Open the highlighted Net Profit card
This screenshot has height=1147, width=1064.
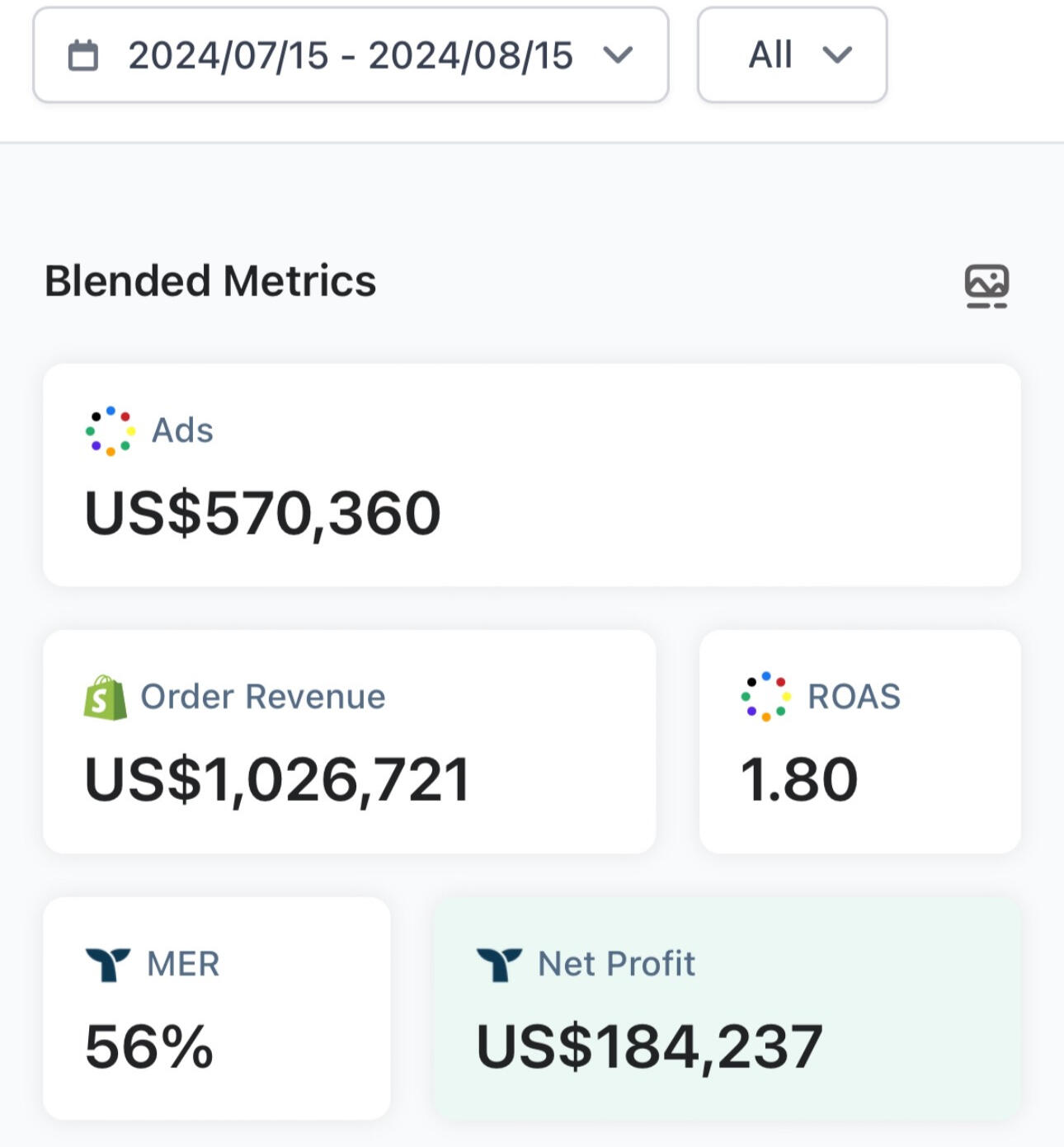[727, 1008]
